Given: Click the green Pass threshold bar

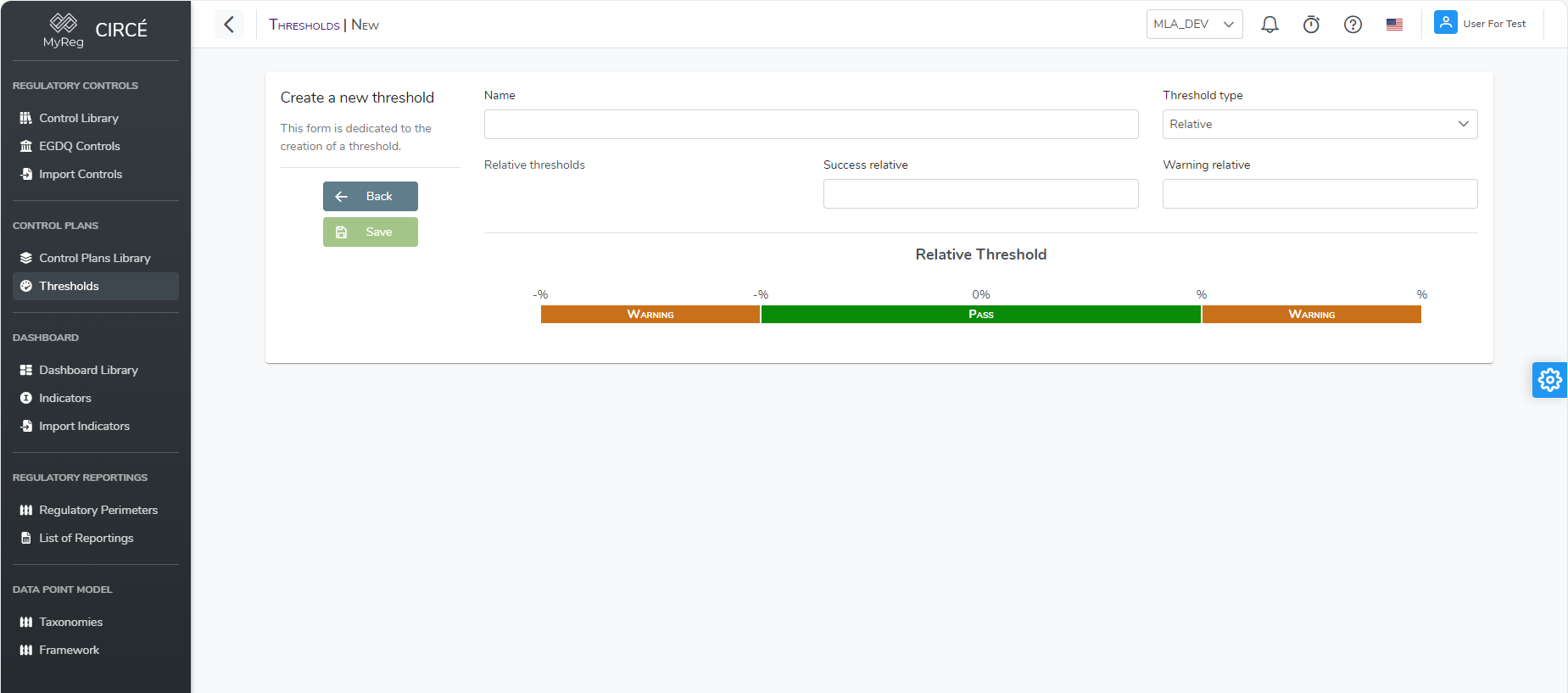Looking at the screenshot, I should 980,315.
